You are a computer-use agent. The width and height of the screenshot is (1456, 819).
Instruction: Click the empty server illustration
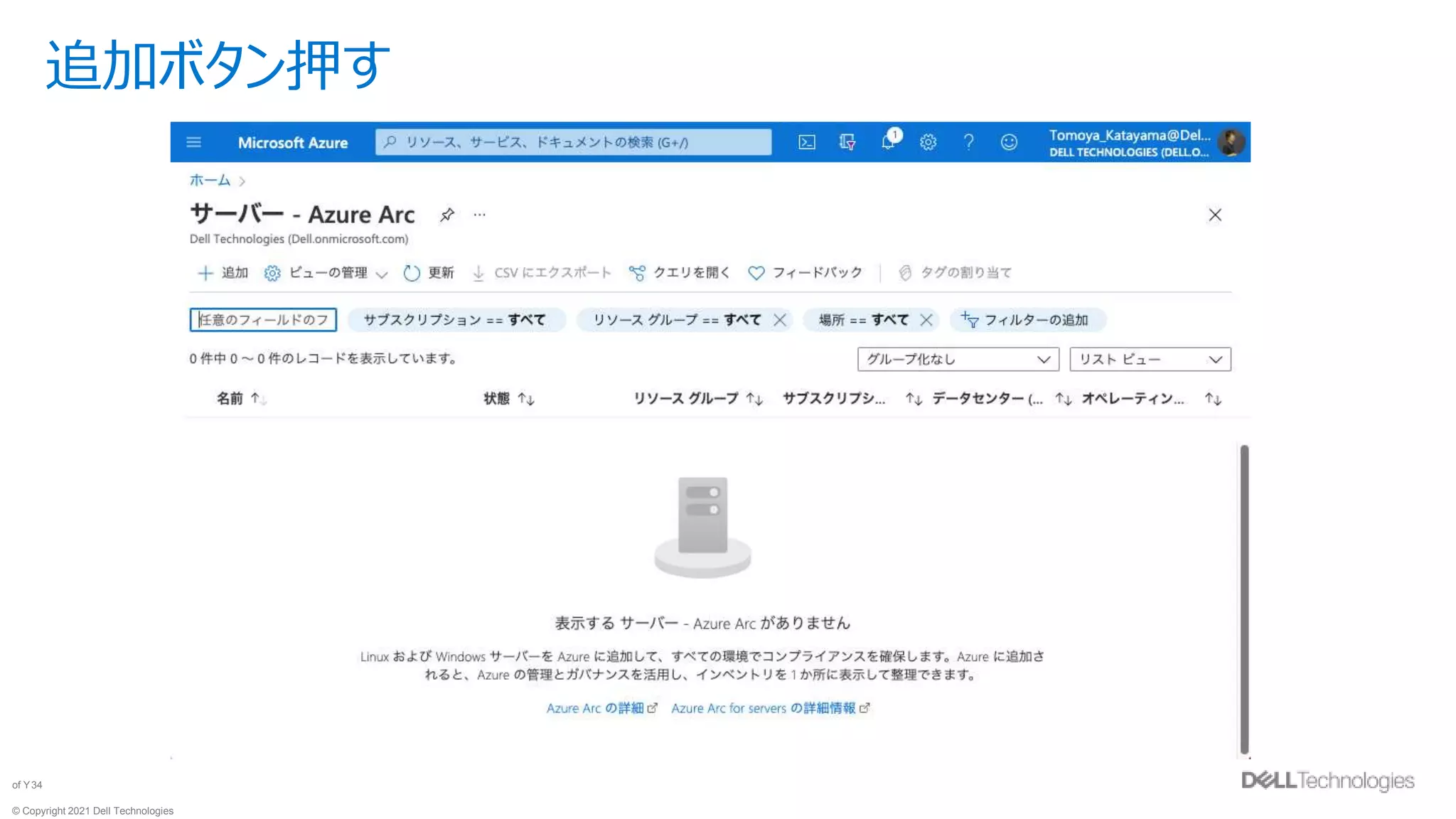pos(702,527)
